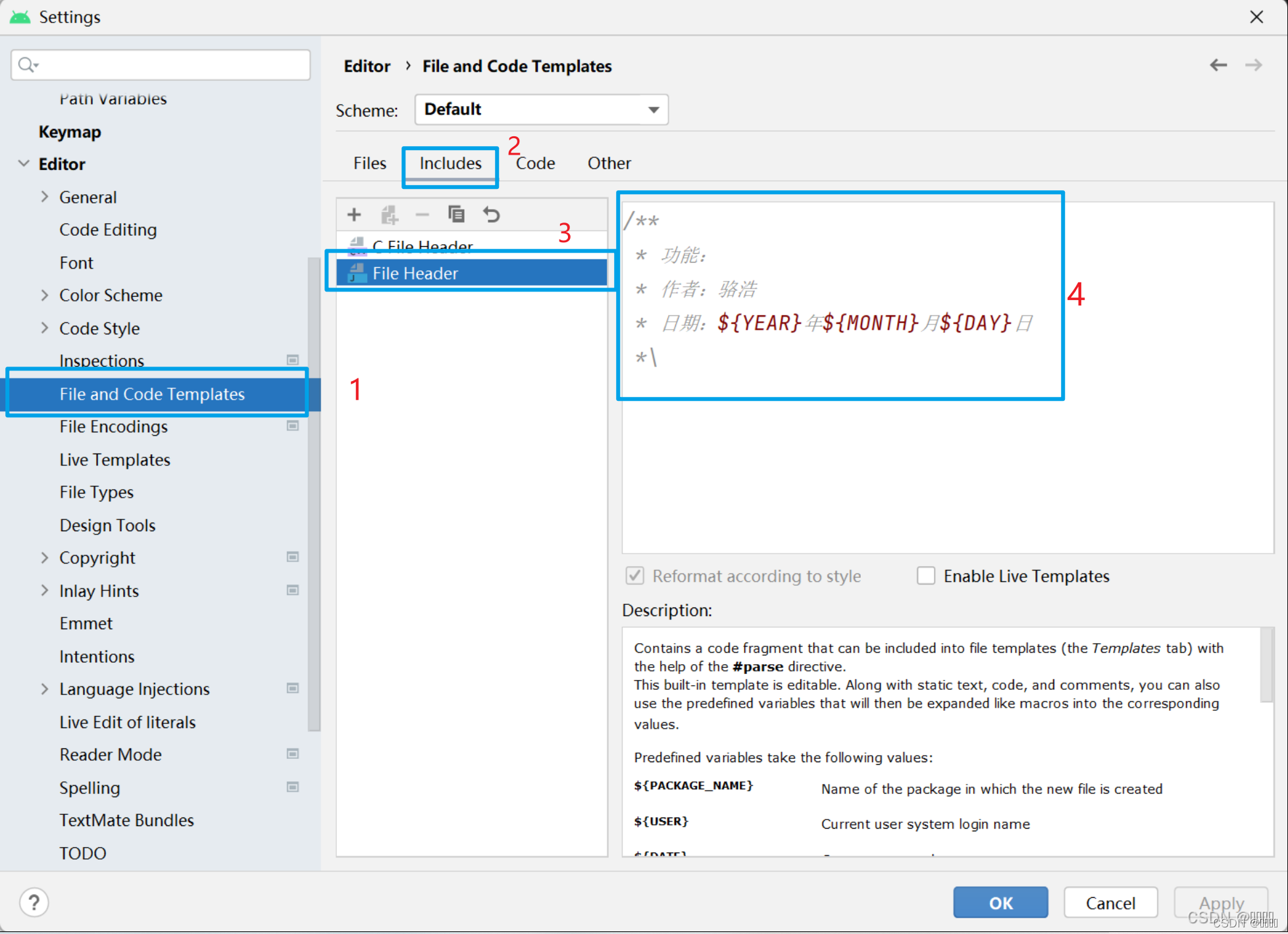
Task: Close the Settings dialog
Action: [x=1256, y=17]
